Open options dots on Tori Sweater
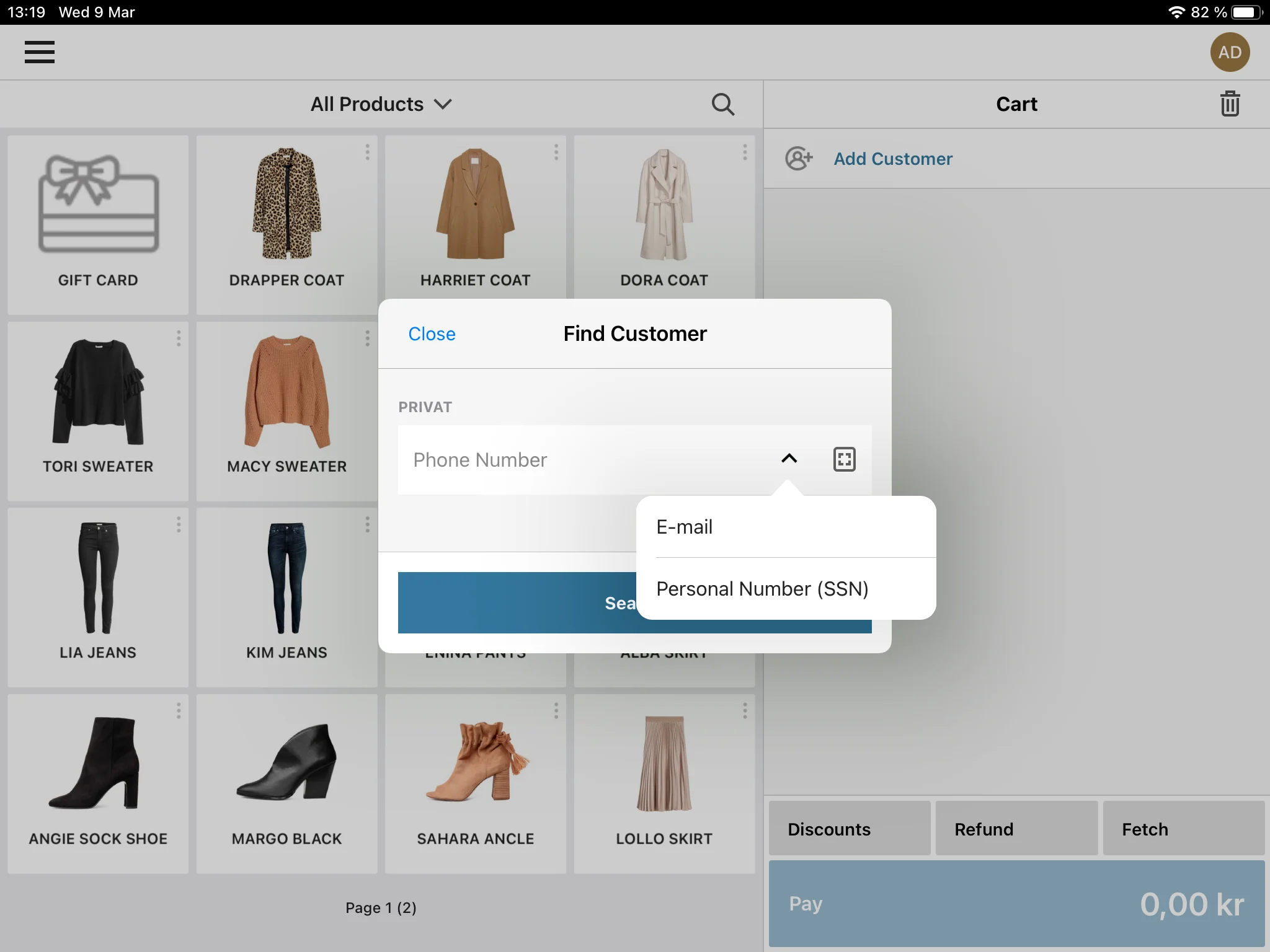 tap(179, 338)
